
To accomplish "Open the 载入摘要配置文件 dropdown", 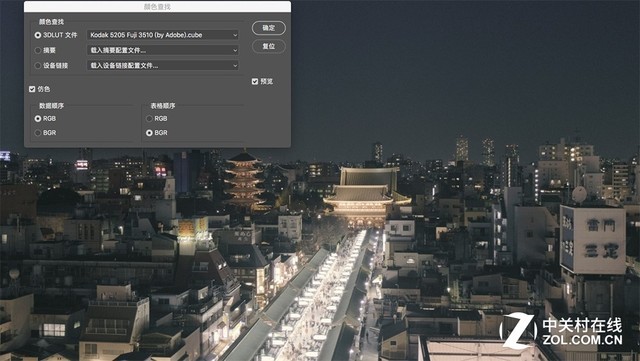I will coord(163,50).
